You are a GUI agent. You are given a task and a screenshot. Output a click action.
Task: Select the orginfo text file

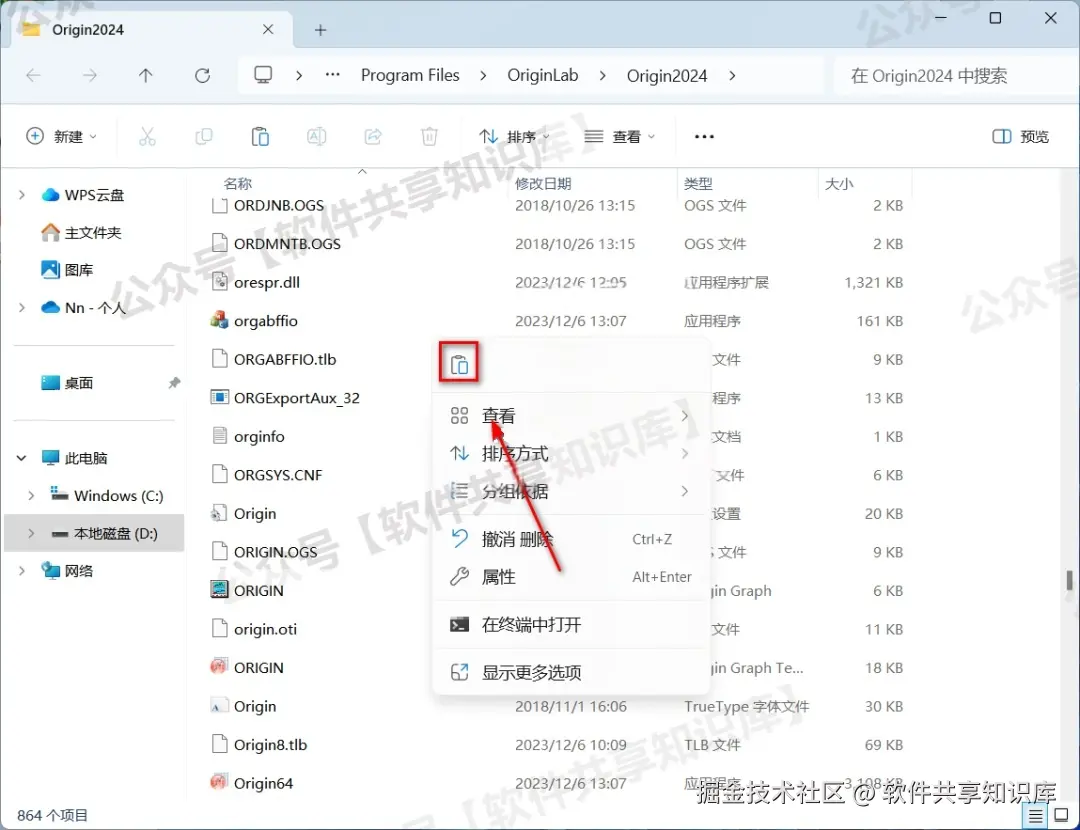259,436
